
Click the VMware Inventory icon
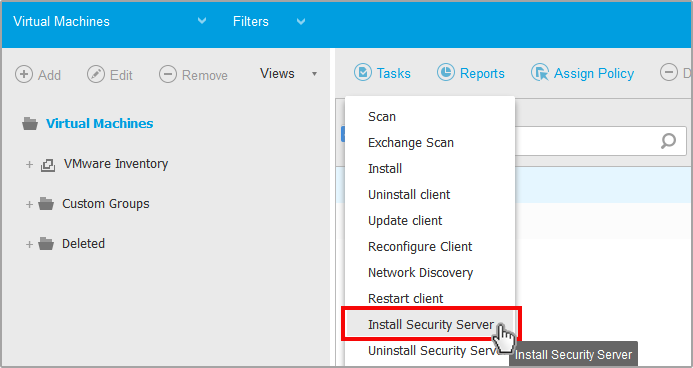(48, 165)
